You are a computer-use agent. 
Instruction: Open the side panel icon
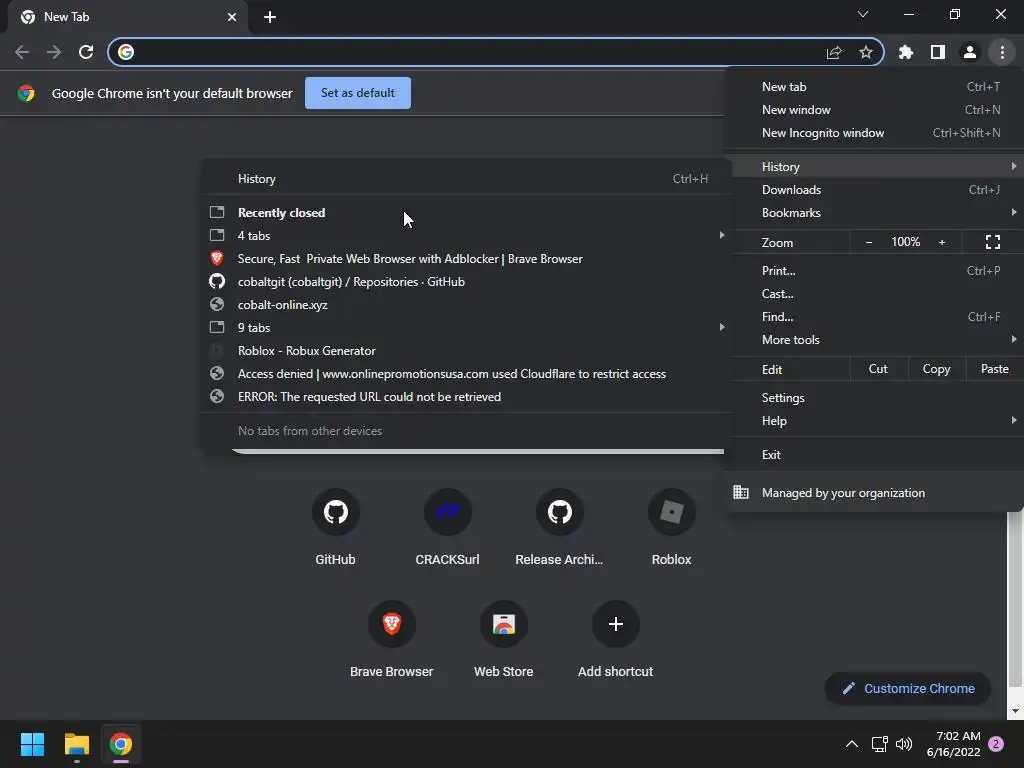coord(938,52)
